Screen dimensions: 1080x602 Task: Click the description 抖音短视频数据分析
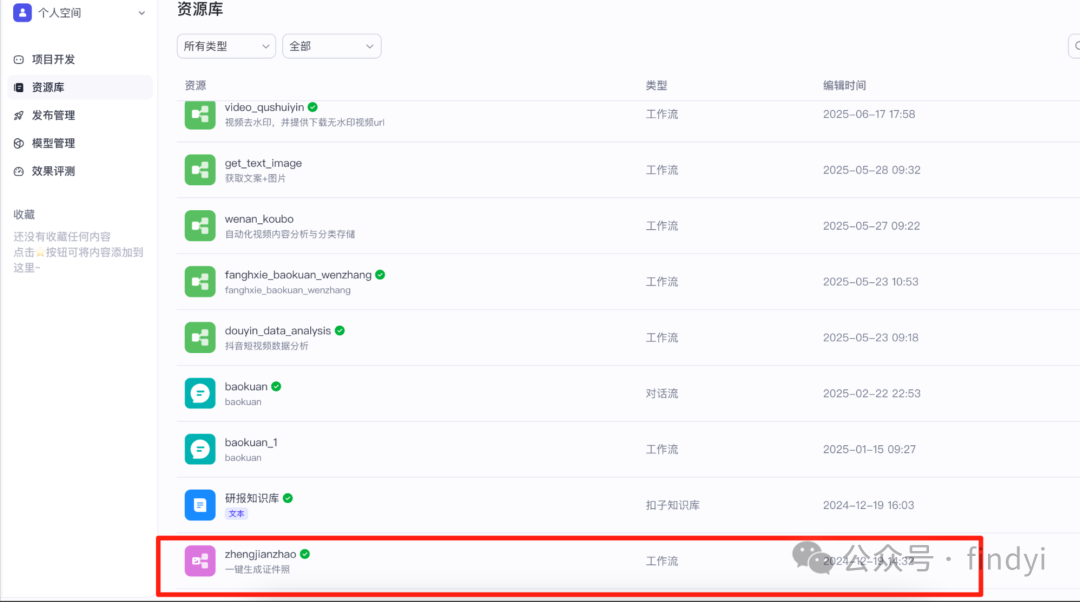(267, 346)
